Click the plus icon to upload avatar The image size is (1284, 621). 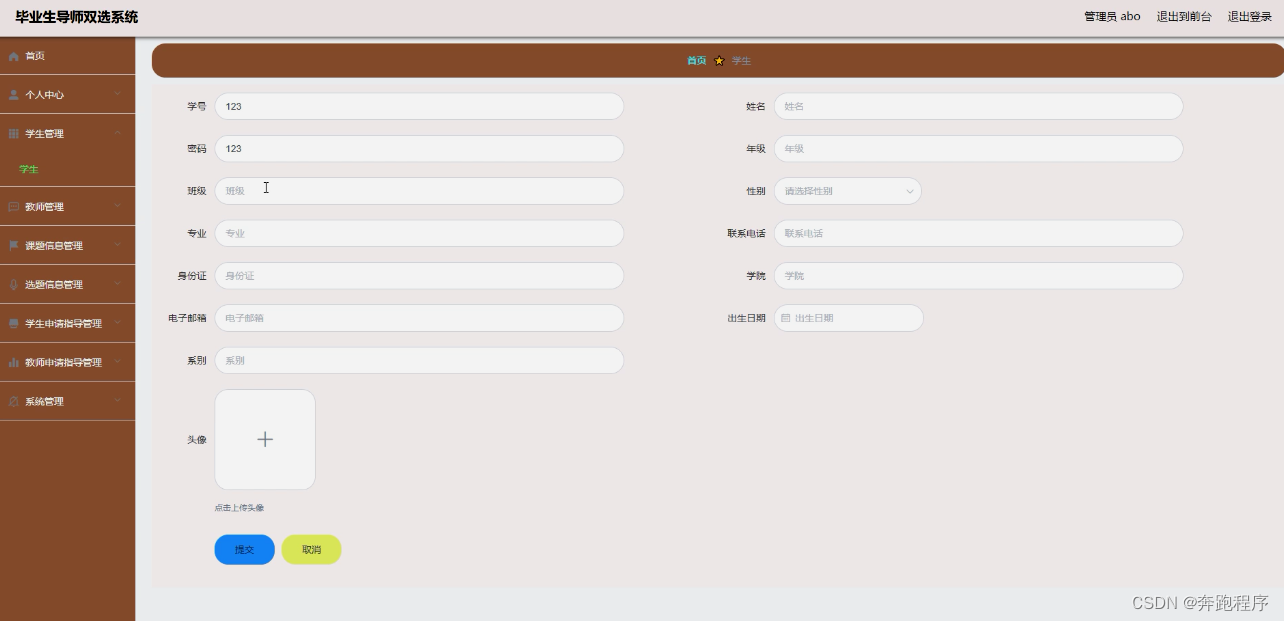[265, 439]
